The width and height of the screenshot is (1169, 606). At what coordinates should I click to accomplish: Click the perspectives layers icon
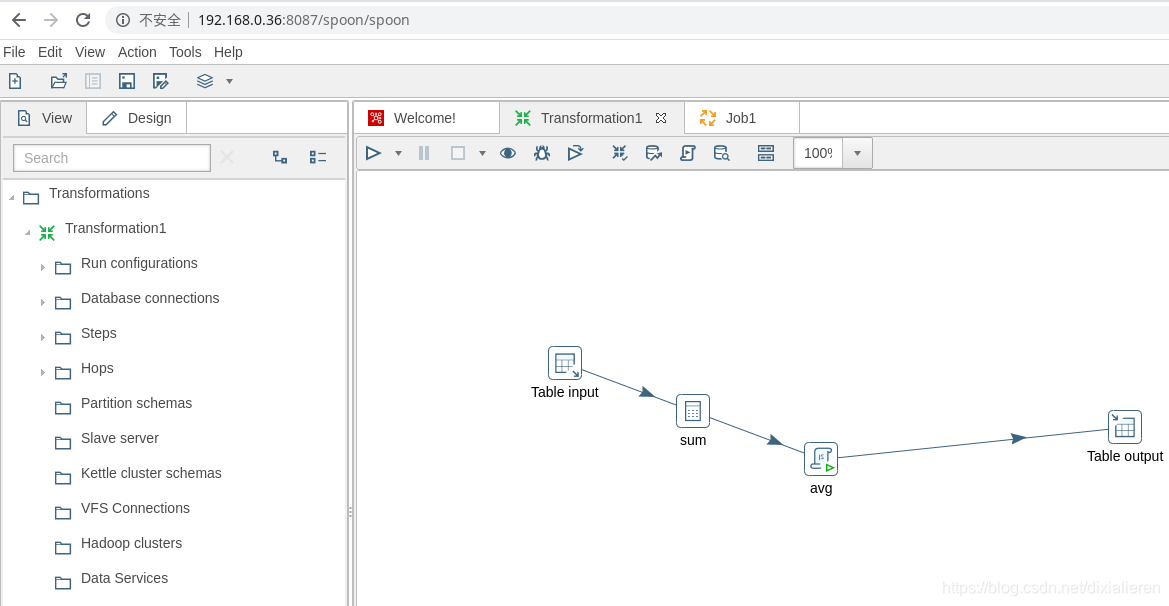[x=205, y=81]
